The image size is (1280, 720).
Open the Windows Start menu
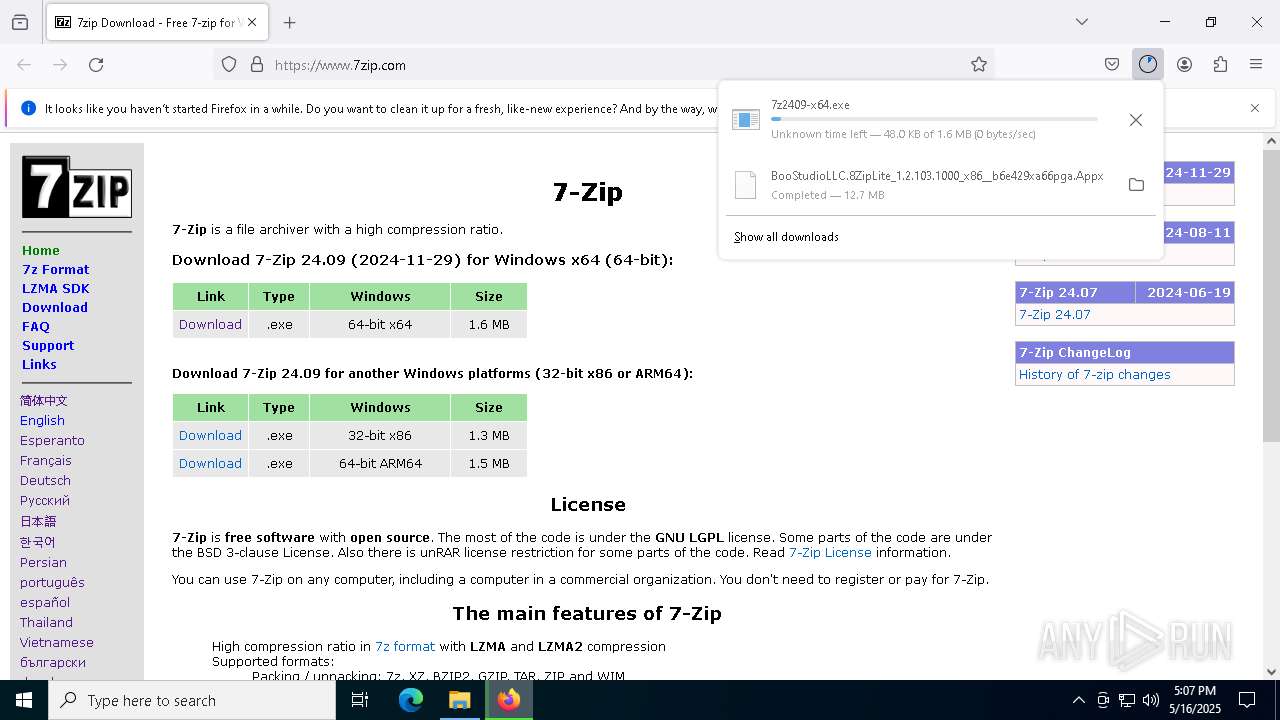pyautogui.click(x=24, y=700)
